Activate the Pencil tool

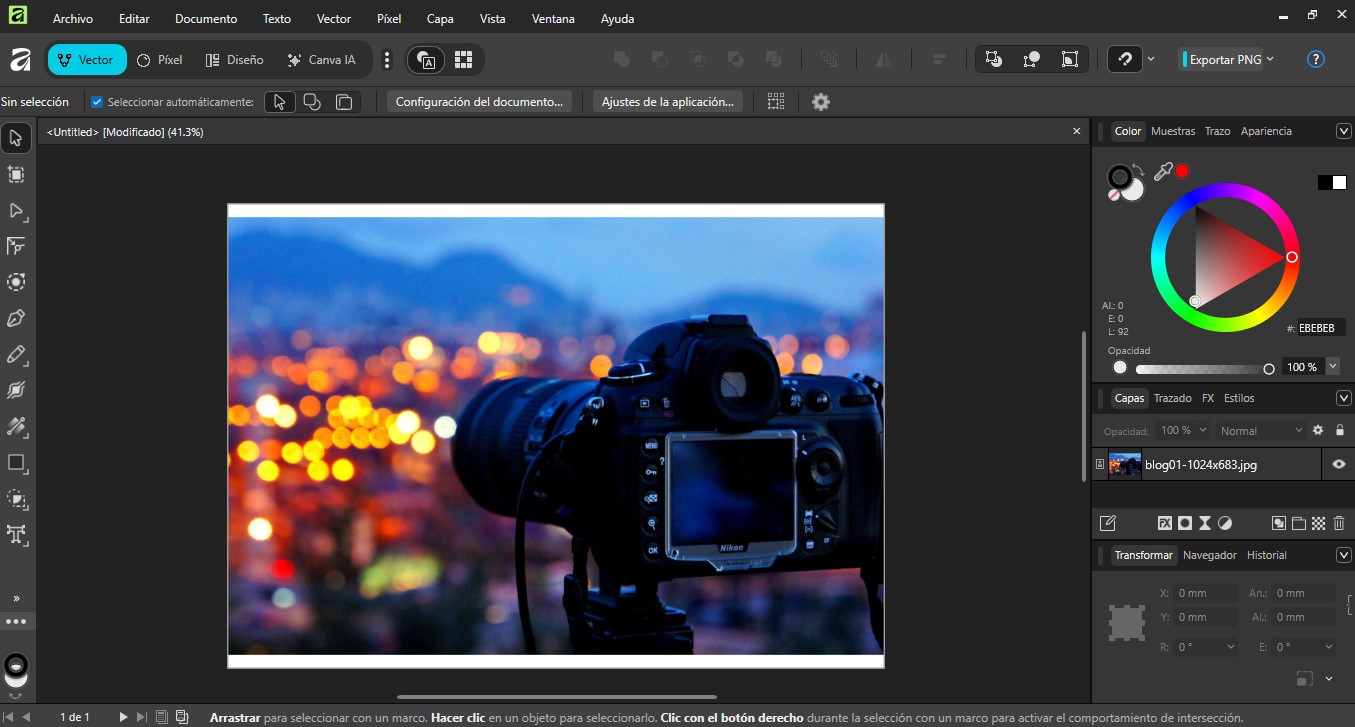(x=16, y=355)
